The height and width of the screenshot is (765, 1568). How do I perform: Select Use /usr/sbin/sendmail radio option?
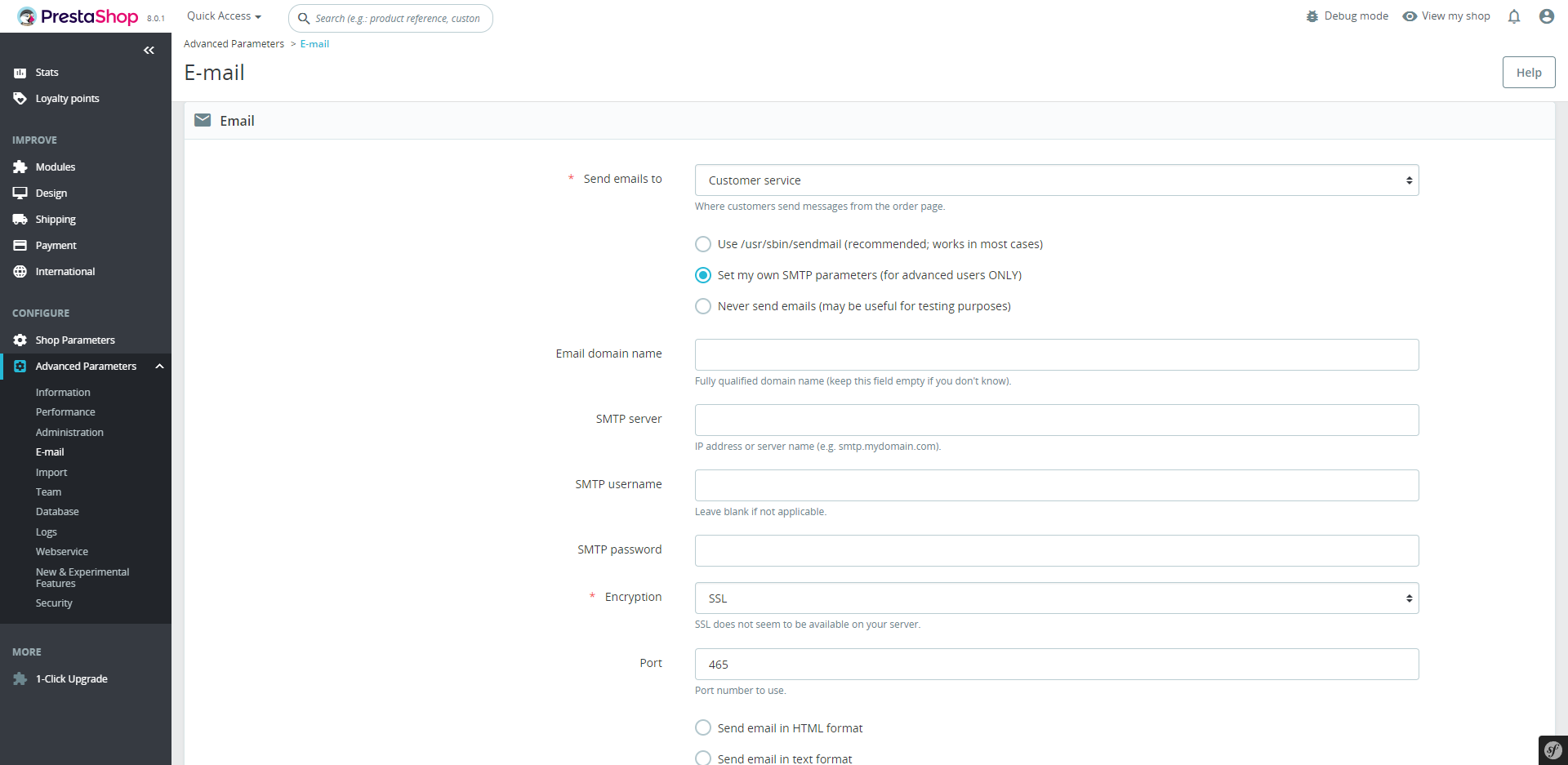tap(703, 244)
